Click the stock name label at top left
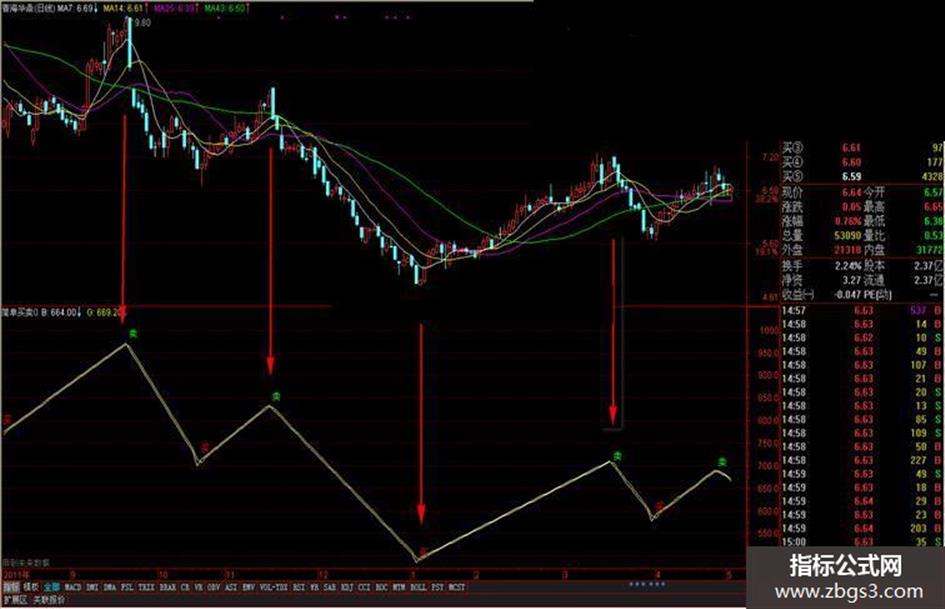This screenshot has height=609, width=945. click(x=27, y=8)
